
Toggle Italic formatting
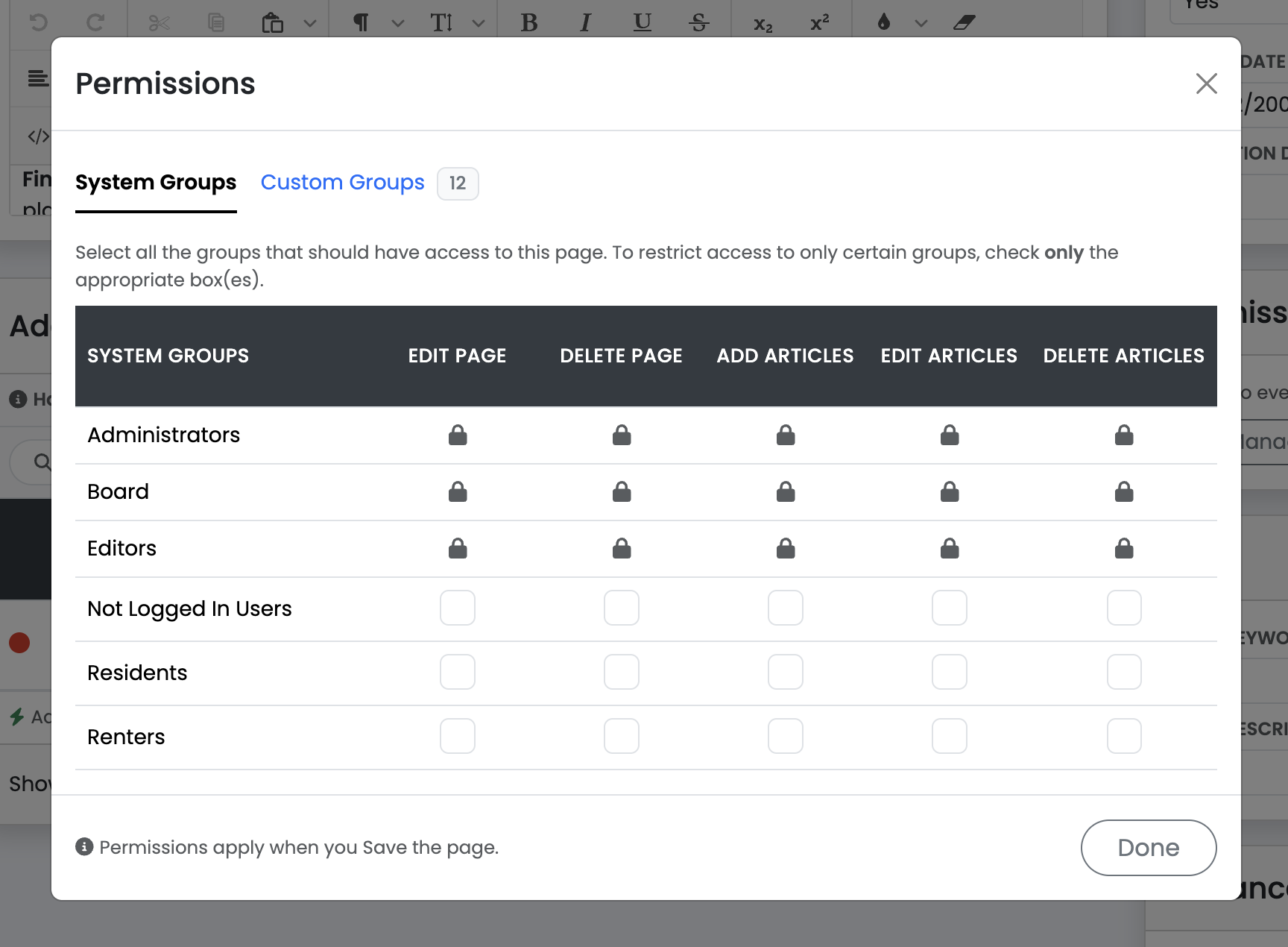click(x=586, y=22)
